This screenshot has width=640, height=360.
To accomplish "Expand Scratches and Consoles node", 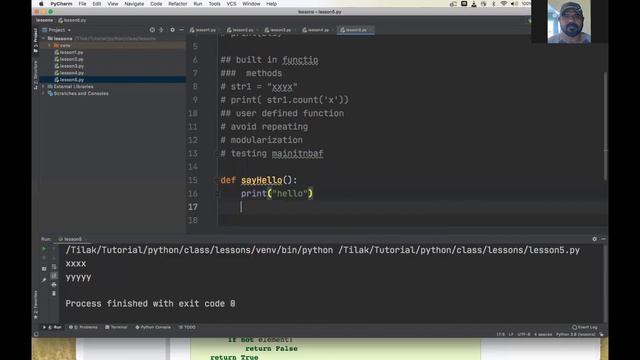I will [x=44, y=93].
